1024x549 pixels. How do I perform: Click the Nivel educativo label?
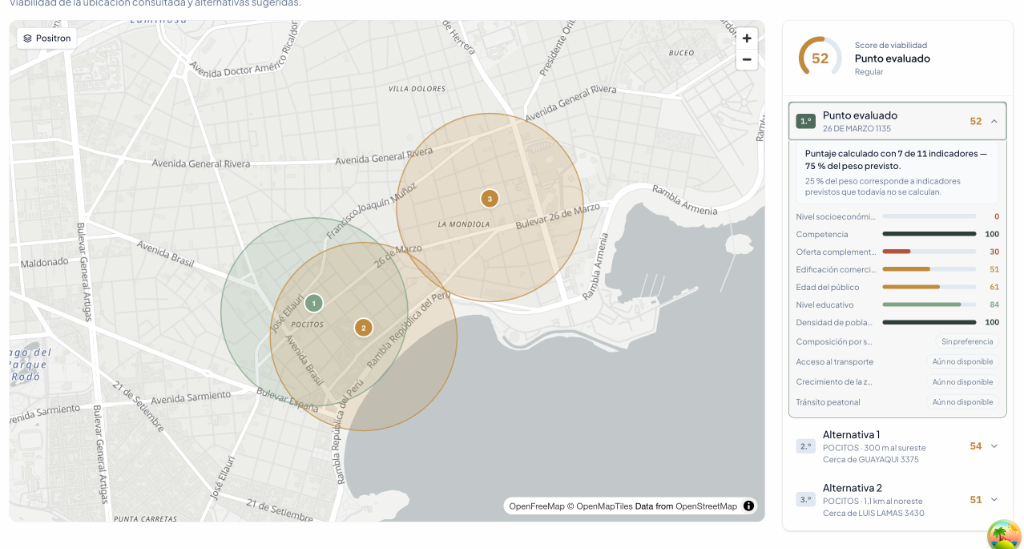(x=825, y=305)
